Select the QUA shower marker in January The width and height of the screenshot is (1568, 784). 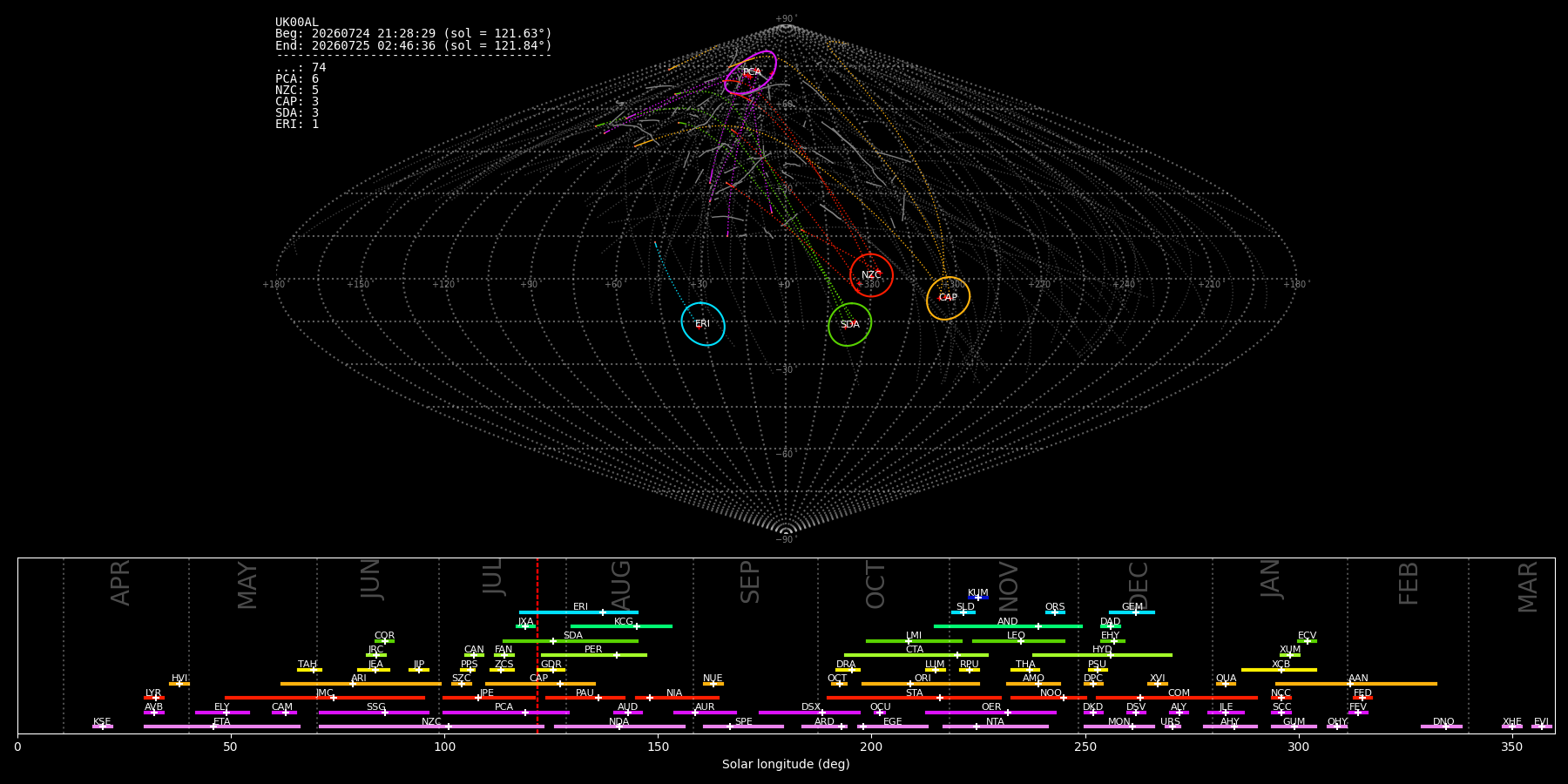point(1226,684)
